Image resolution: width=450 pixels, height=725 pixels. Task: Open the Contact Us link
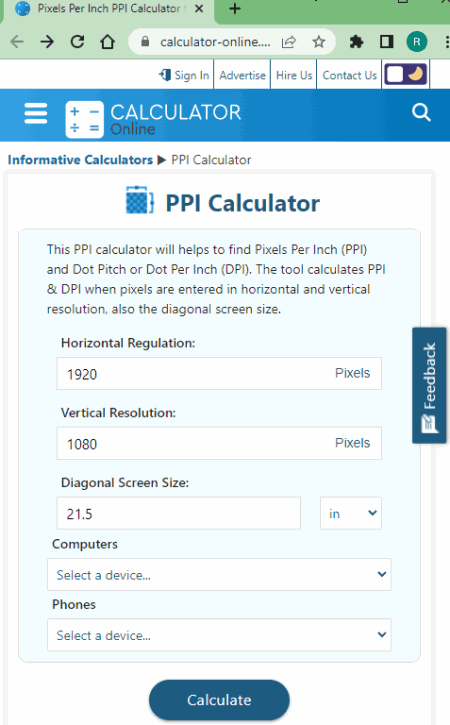point(350,75)
